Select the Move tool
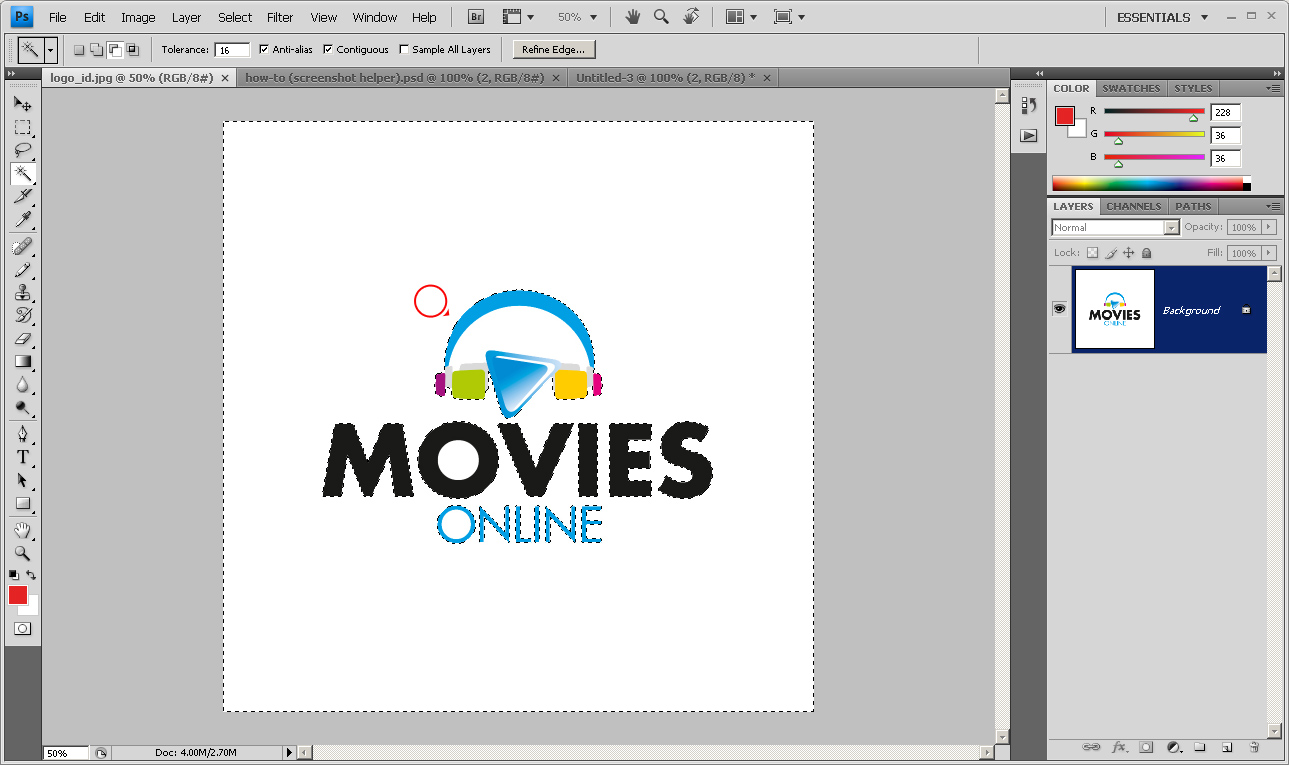 (23, 103)
